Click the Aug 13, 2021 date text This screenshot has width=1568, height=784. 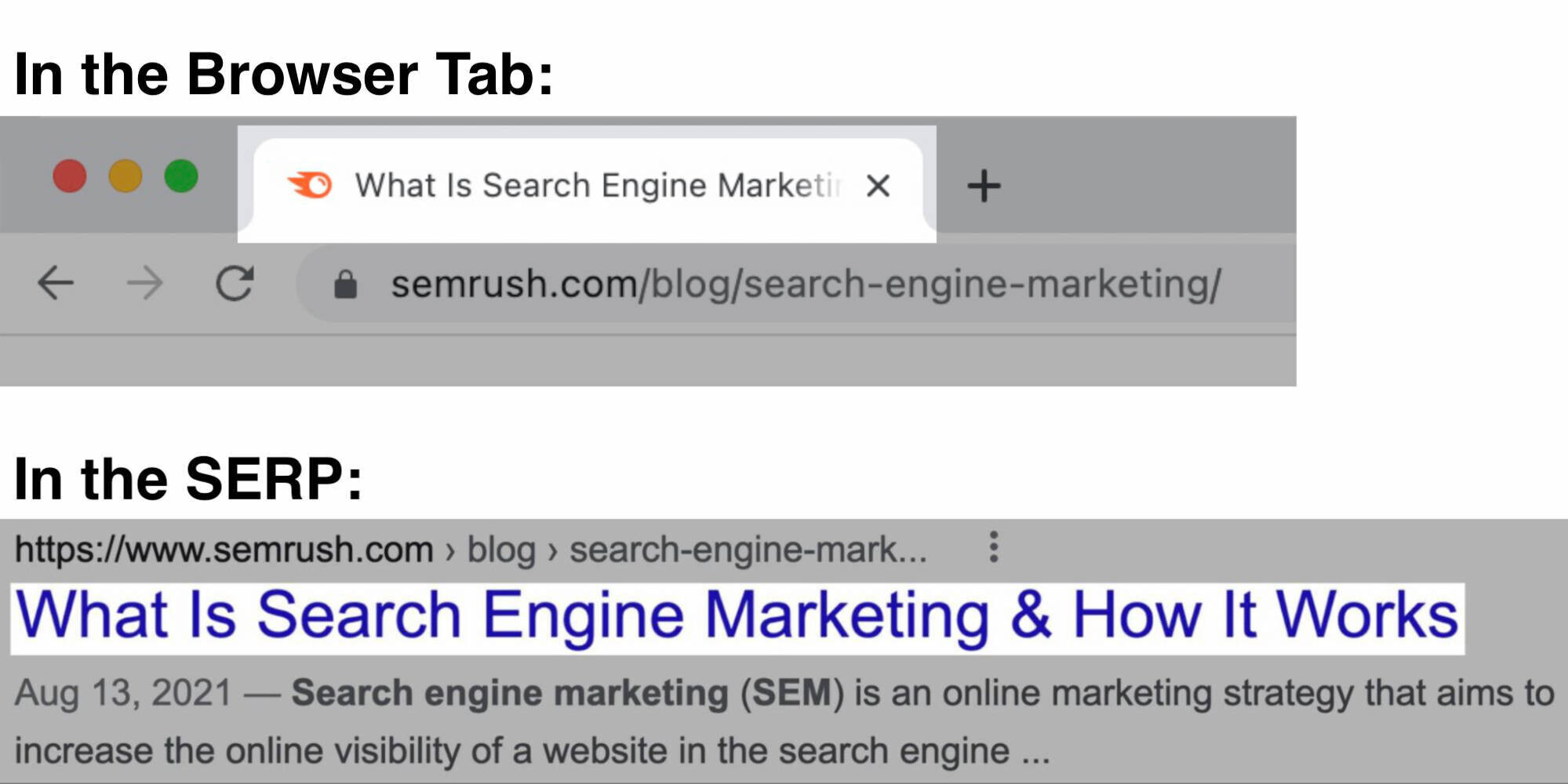point(122,691)
